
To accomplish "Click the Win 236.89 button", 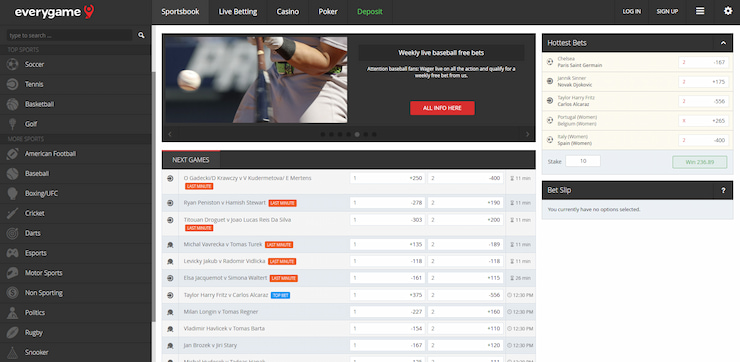I will tap(699, 162).
